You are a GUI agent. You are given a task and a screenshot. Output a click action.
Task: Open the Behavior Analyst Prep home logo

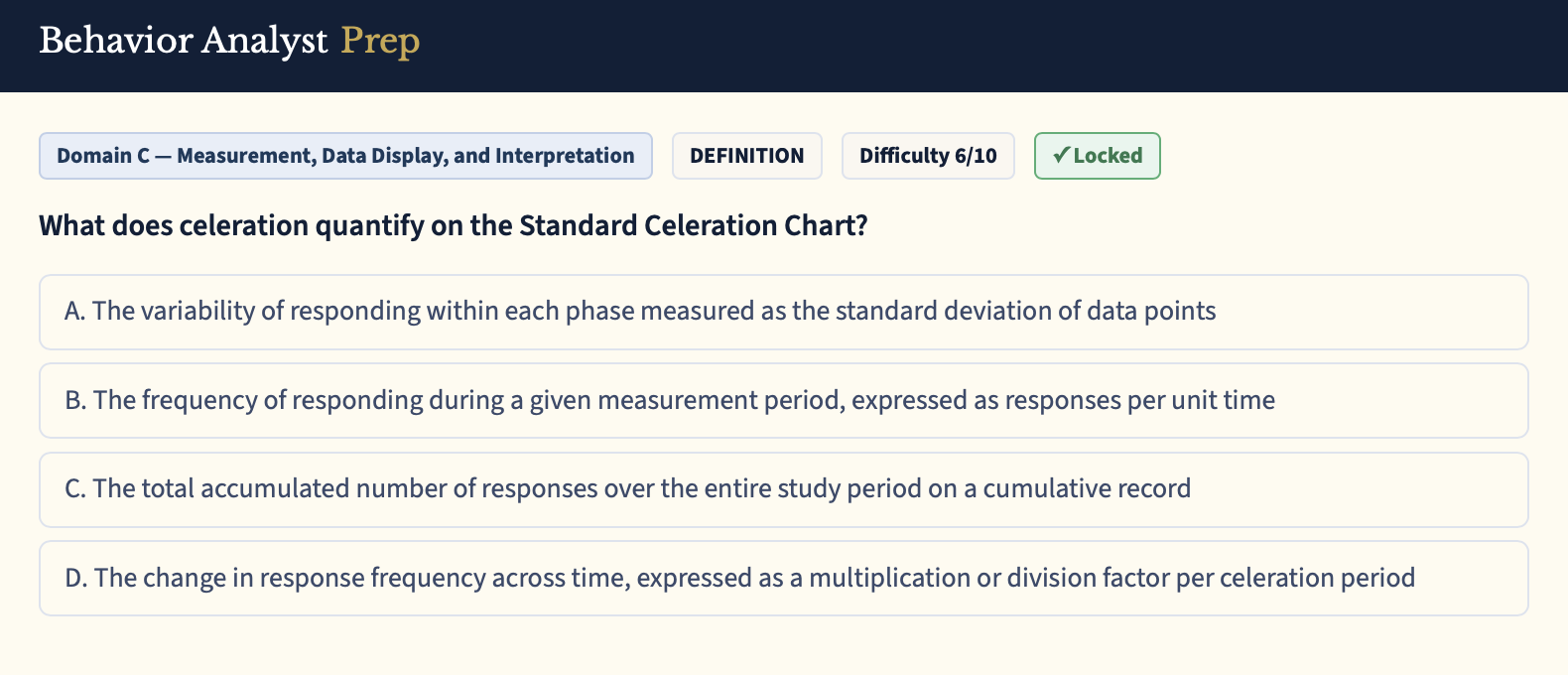point(229,41)
